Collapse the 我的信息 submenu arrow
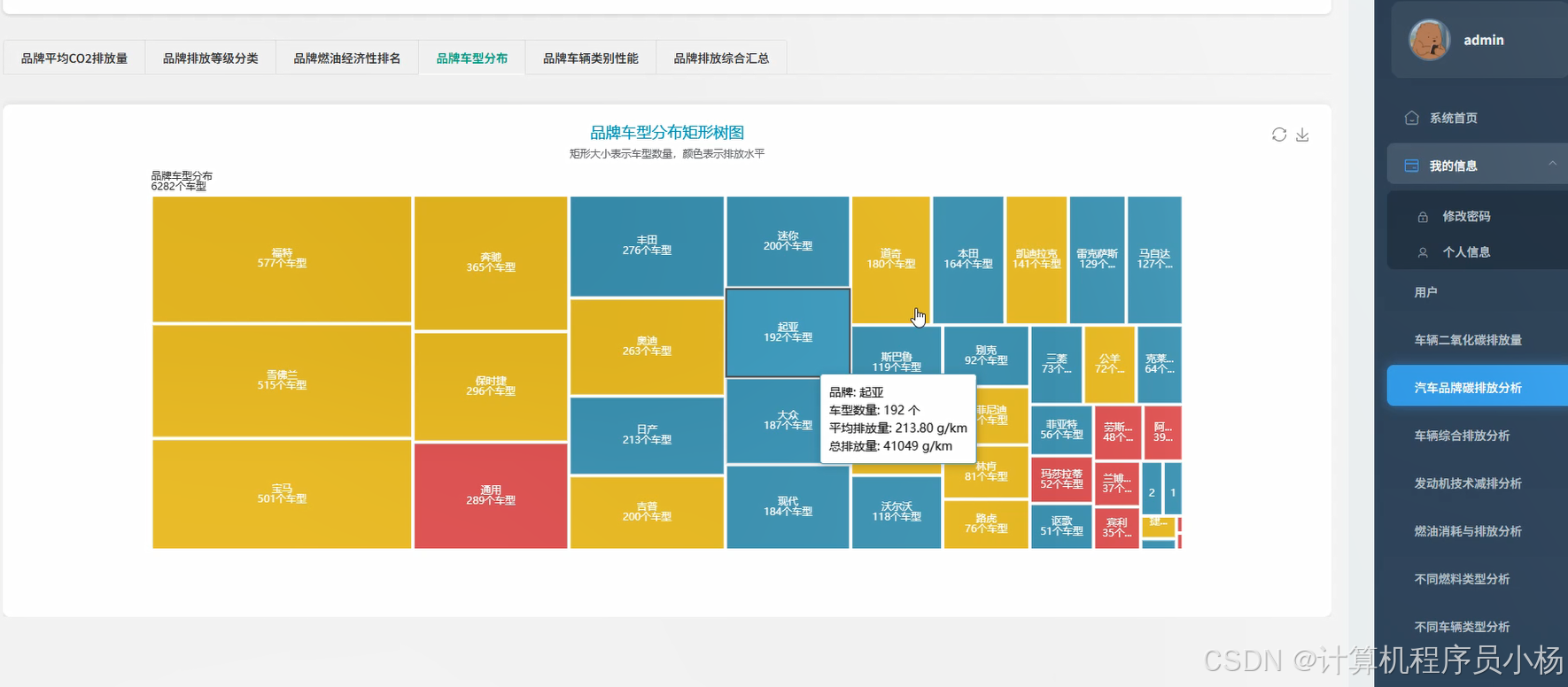 click(x=1552, y=164)
